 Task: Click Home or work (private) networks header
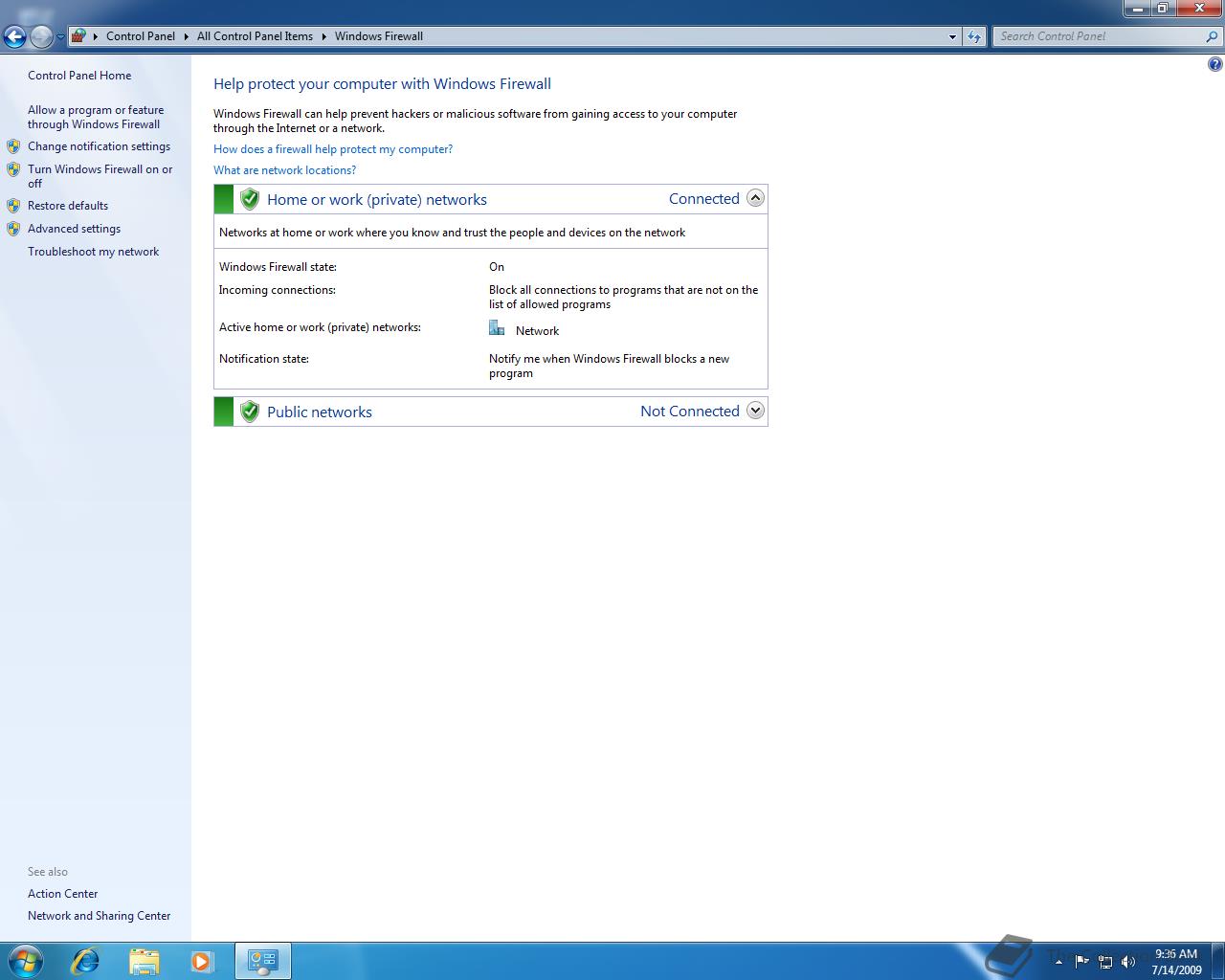(377, 200)
